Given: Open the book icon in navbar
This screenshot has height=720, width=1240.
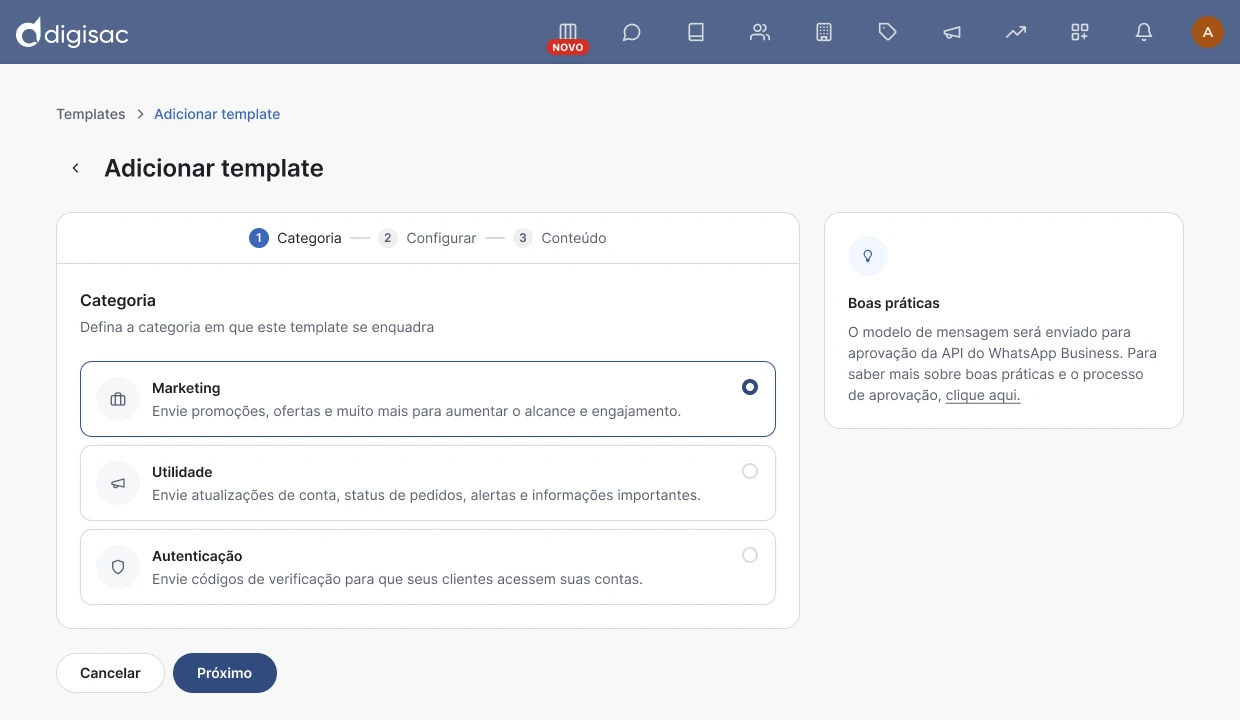Looking at the screenshot, I should point(696,32).
